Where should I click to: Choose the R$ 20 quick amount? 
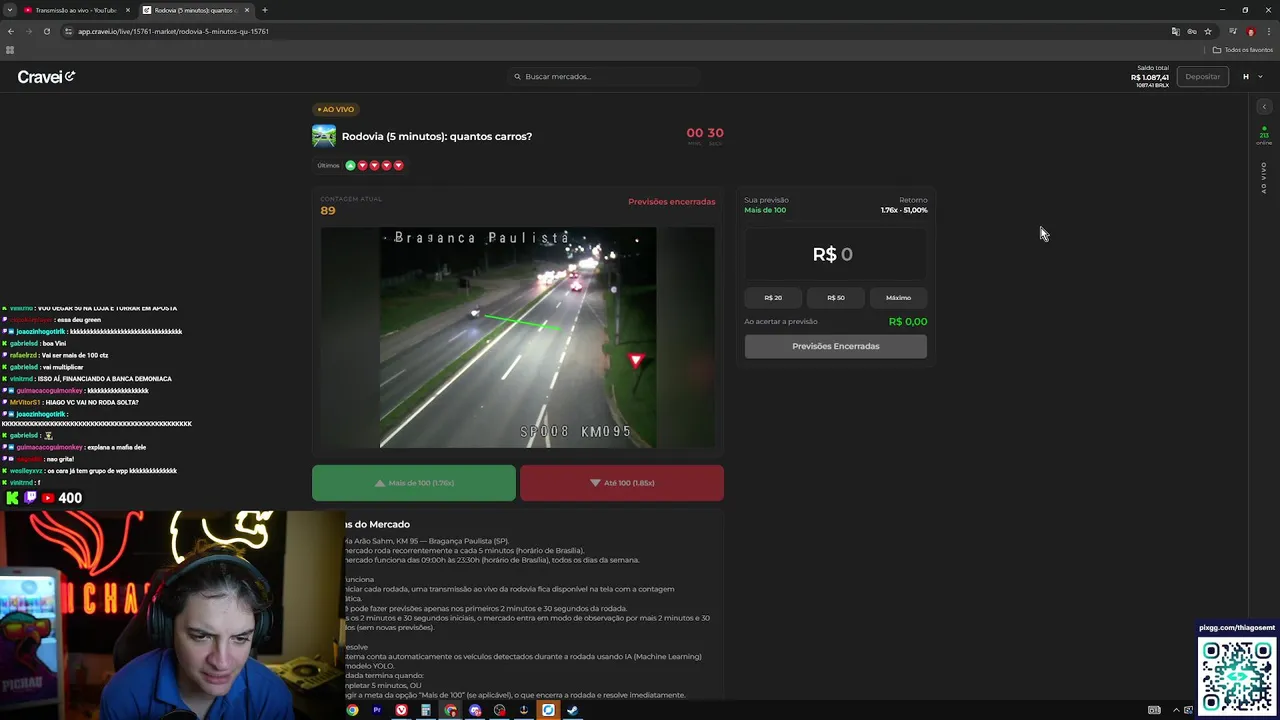[773, 298]
